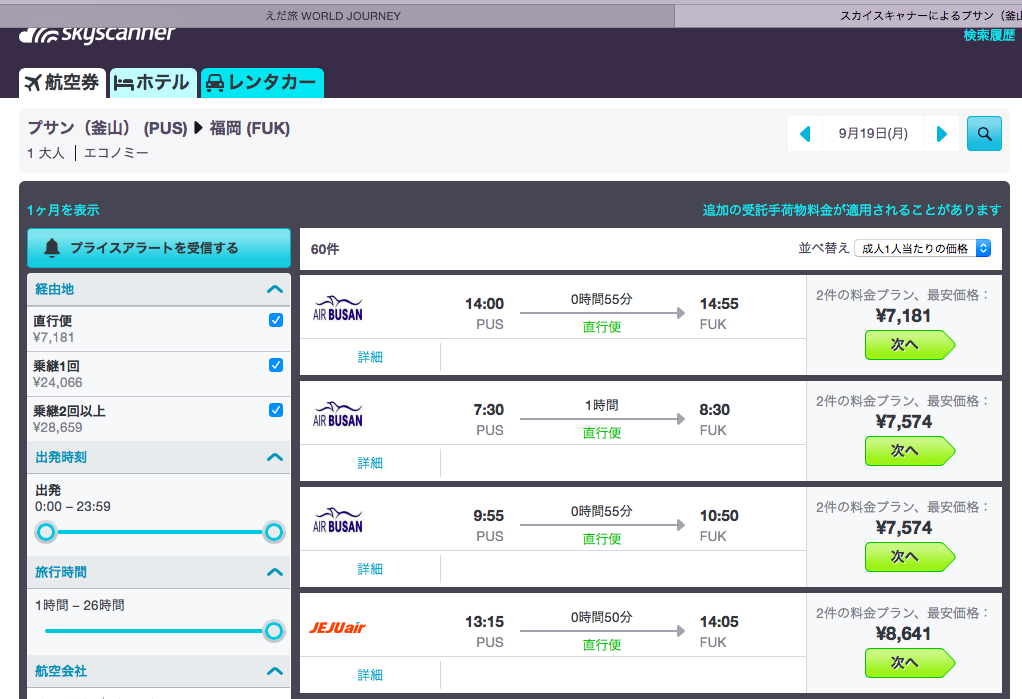1022x699 pixels.
Task: Click Air Busan logo on 14:00 flight
Action: tap(338, 308)
